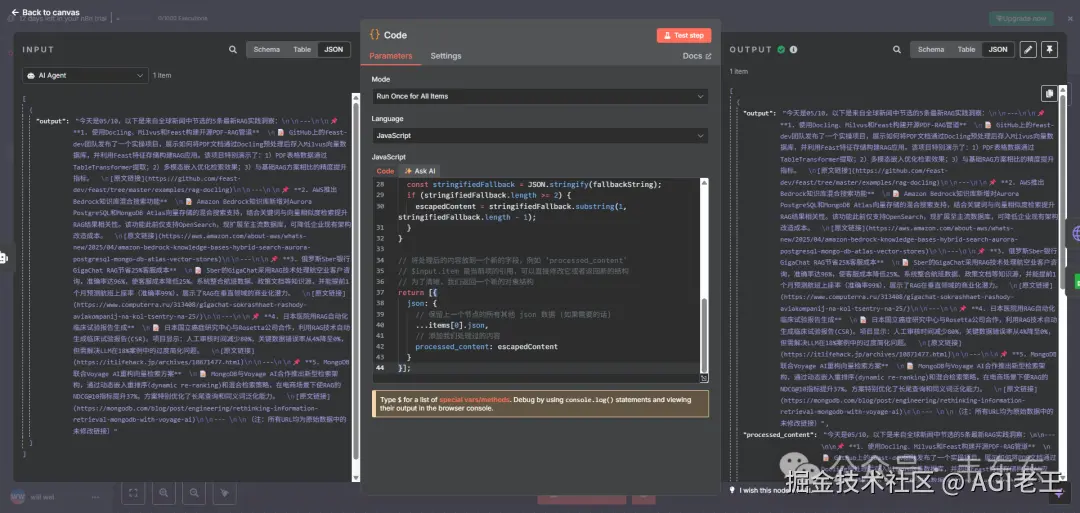Screen dimensions: 1080x513
Task: Select JSON view in the INPUT panel
Action: 334,50
